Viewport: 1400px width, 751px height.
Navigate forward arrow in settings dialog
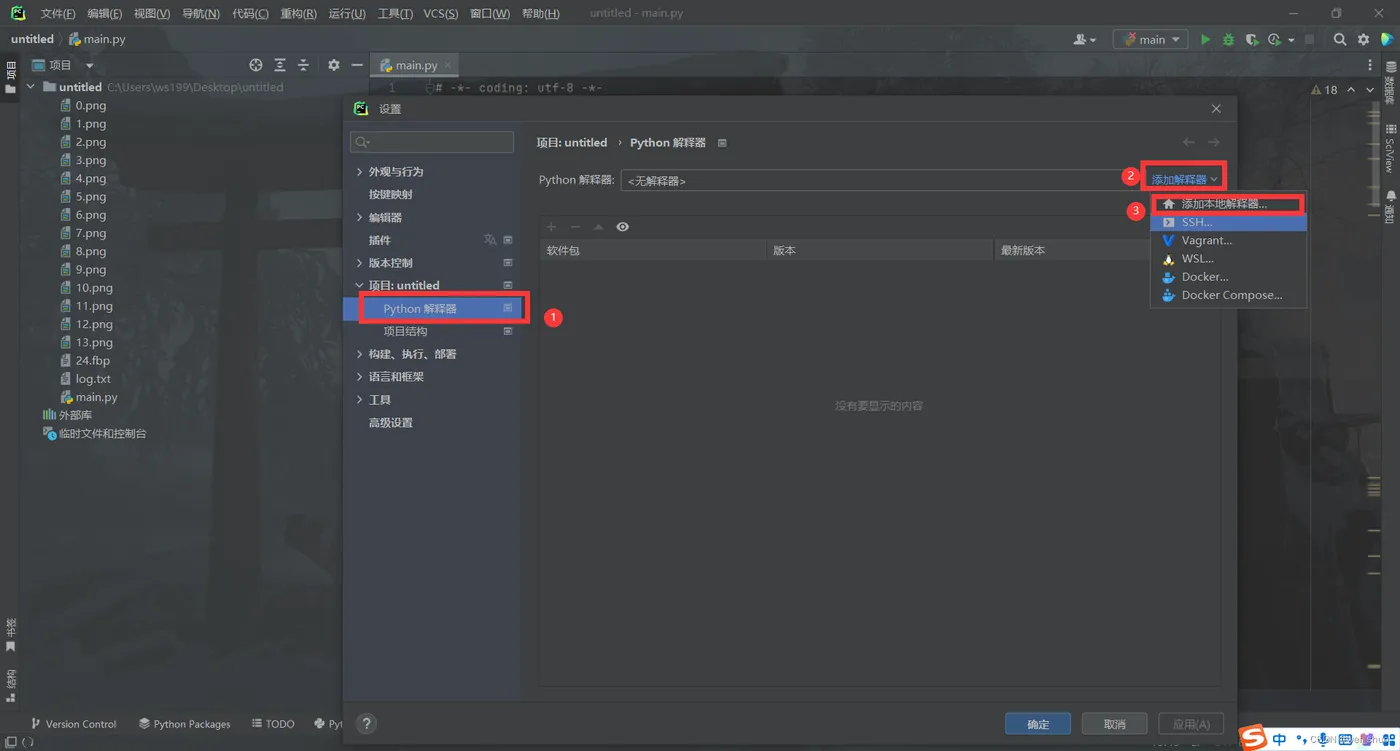(x=1213, y=143)
